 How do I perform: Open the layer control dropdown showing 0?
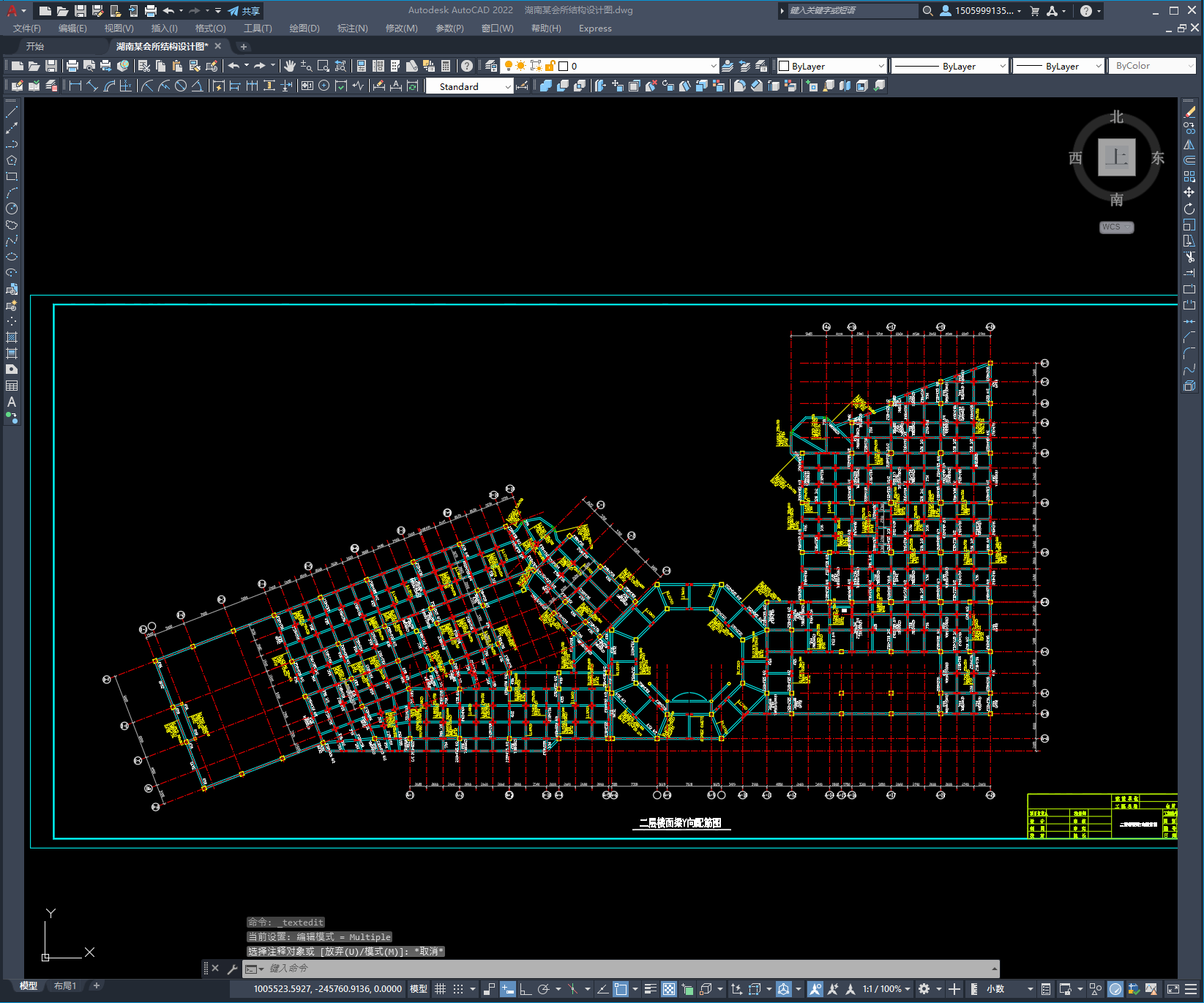pos(609,66)
